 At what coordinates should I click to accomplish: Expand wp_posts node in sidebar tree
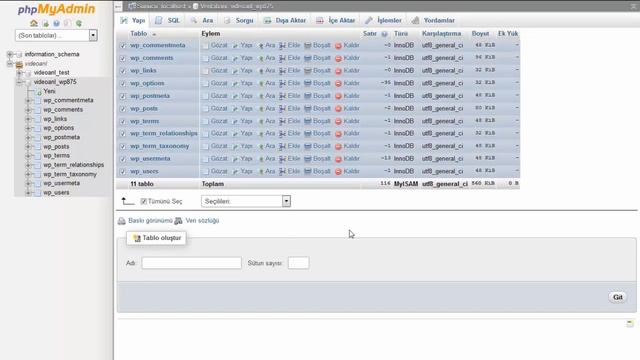[28, 147]
